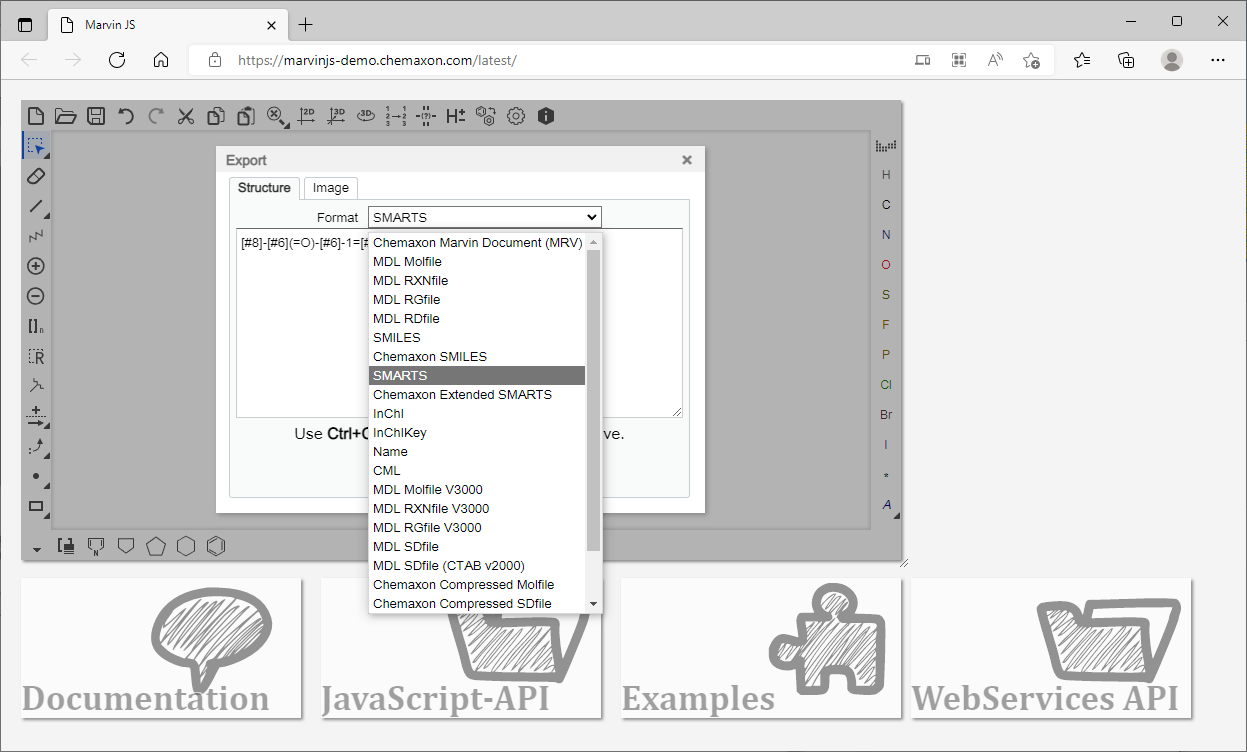
Task: Open browser Favorites star icon
Action: pos(1082,60)
